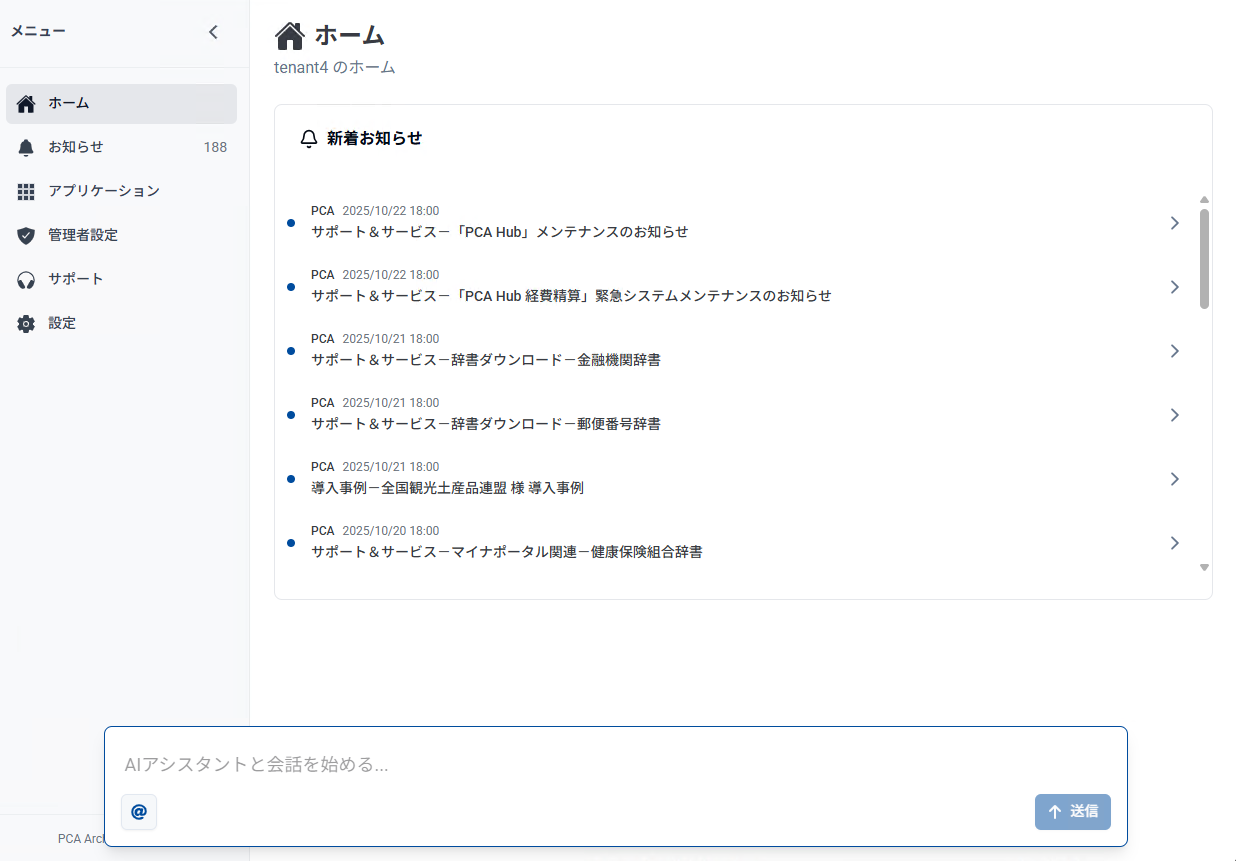Click the gear icon for 設定

(x=26, y=324)
